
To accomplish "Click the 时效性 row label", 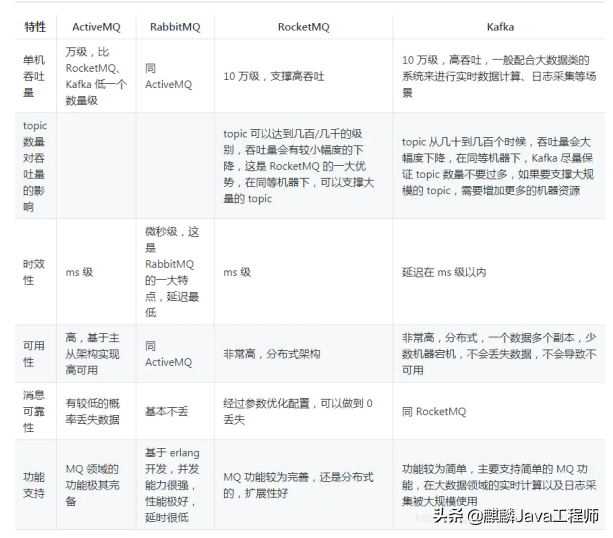I will [34, 272].
